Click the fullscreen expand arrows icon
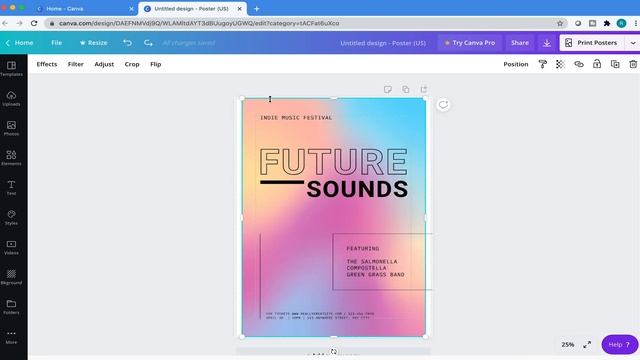Screen dimensions: 640x360 tap(587, 345)
